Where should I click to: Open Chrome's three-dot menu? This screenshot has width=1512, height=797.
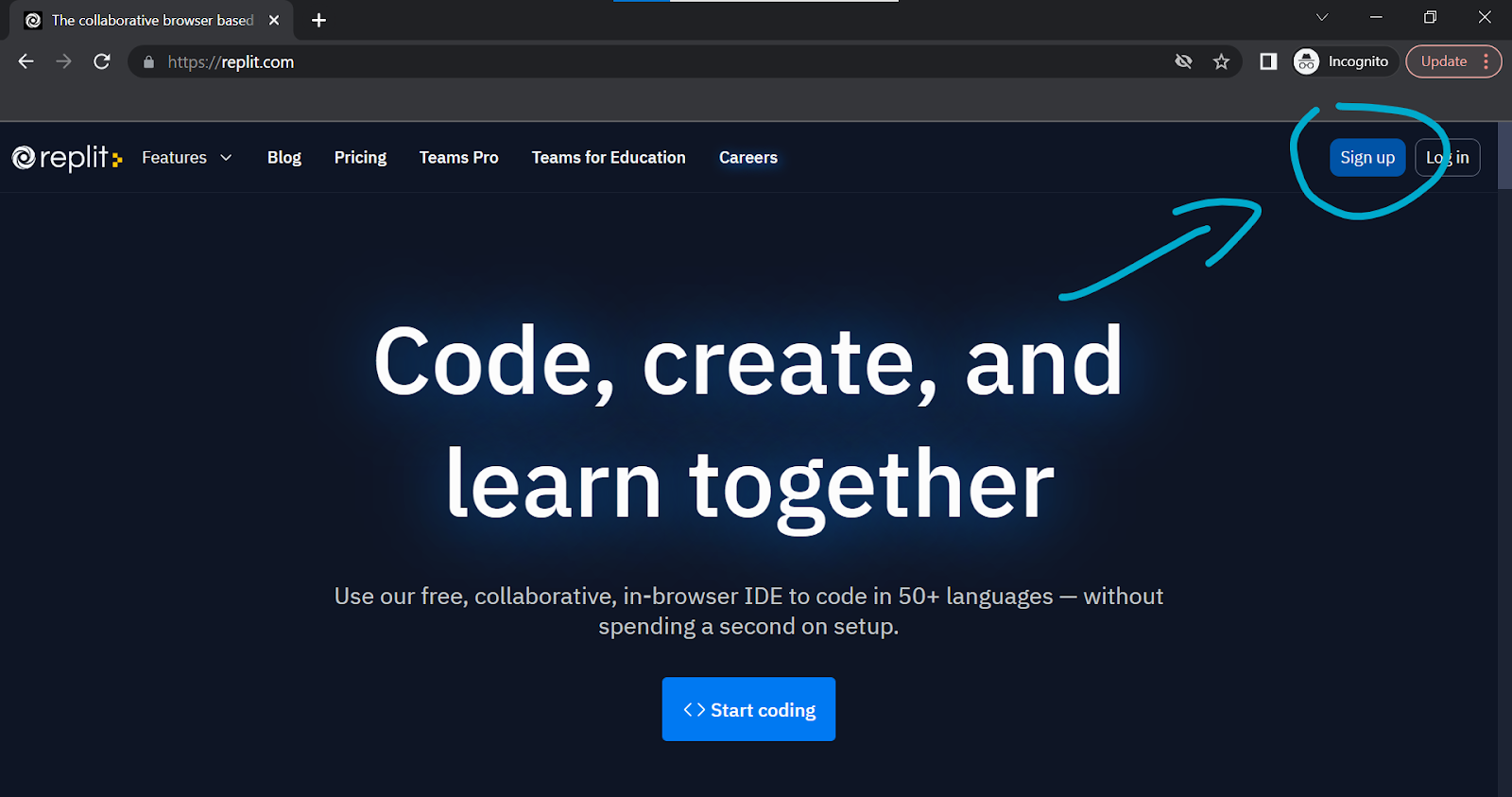pyautogui.click(x=1486, y=61)
